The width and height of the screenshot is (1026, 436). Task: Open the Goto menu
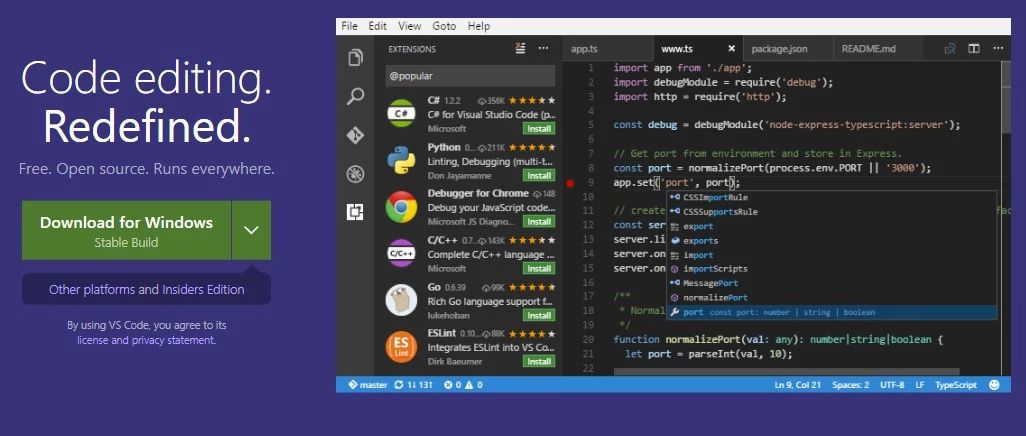pyautogui.click(x=444, y=26)
